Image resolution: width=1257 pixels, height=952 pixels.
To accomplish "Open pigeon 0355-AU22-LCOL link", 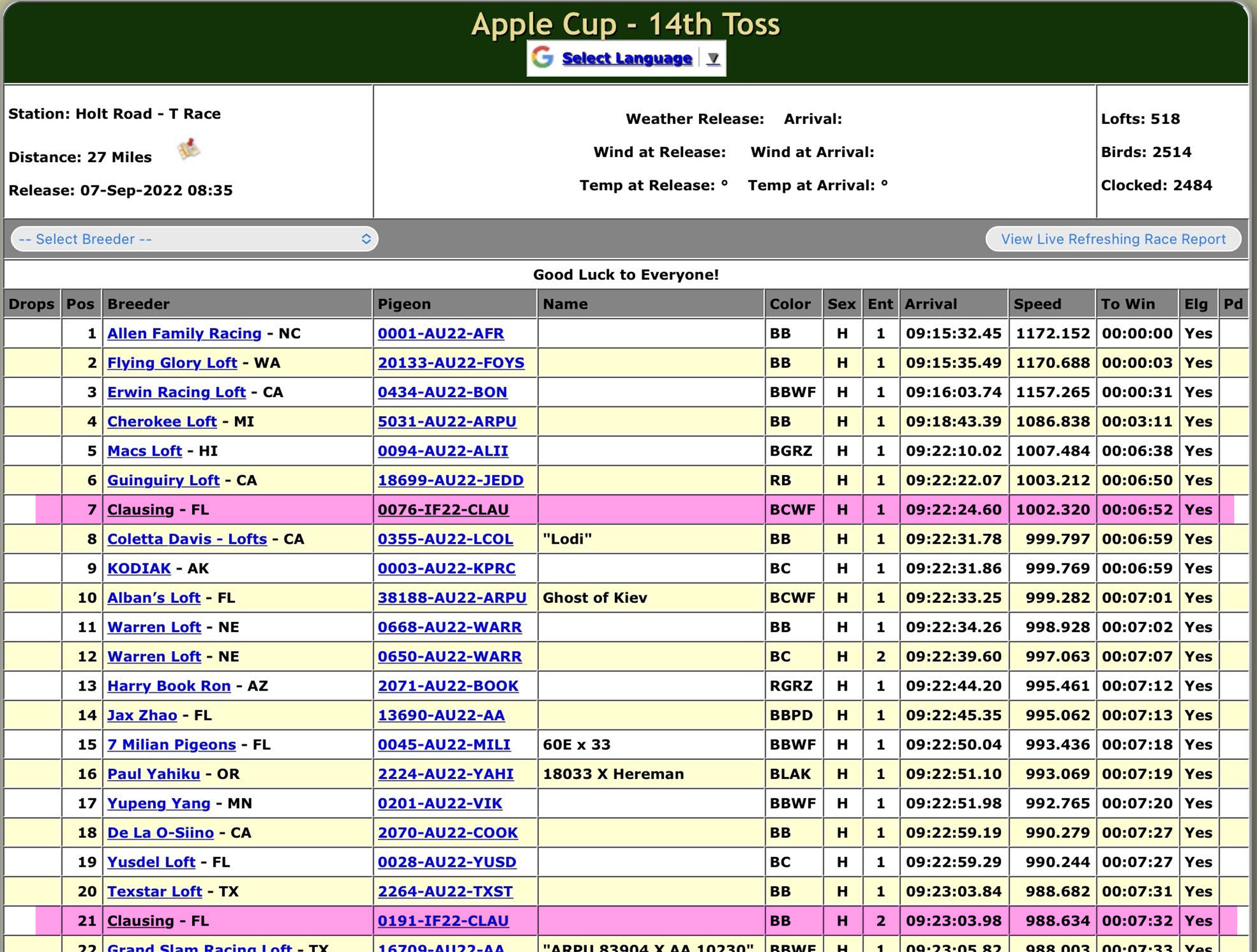I will [x=446, y=539].
